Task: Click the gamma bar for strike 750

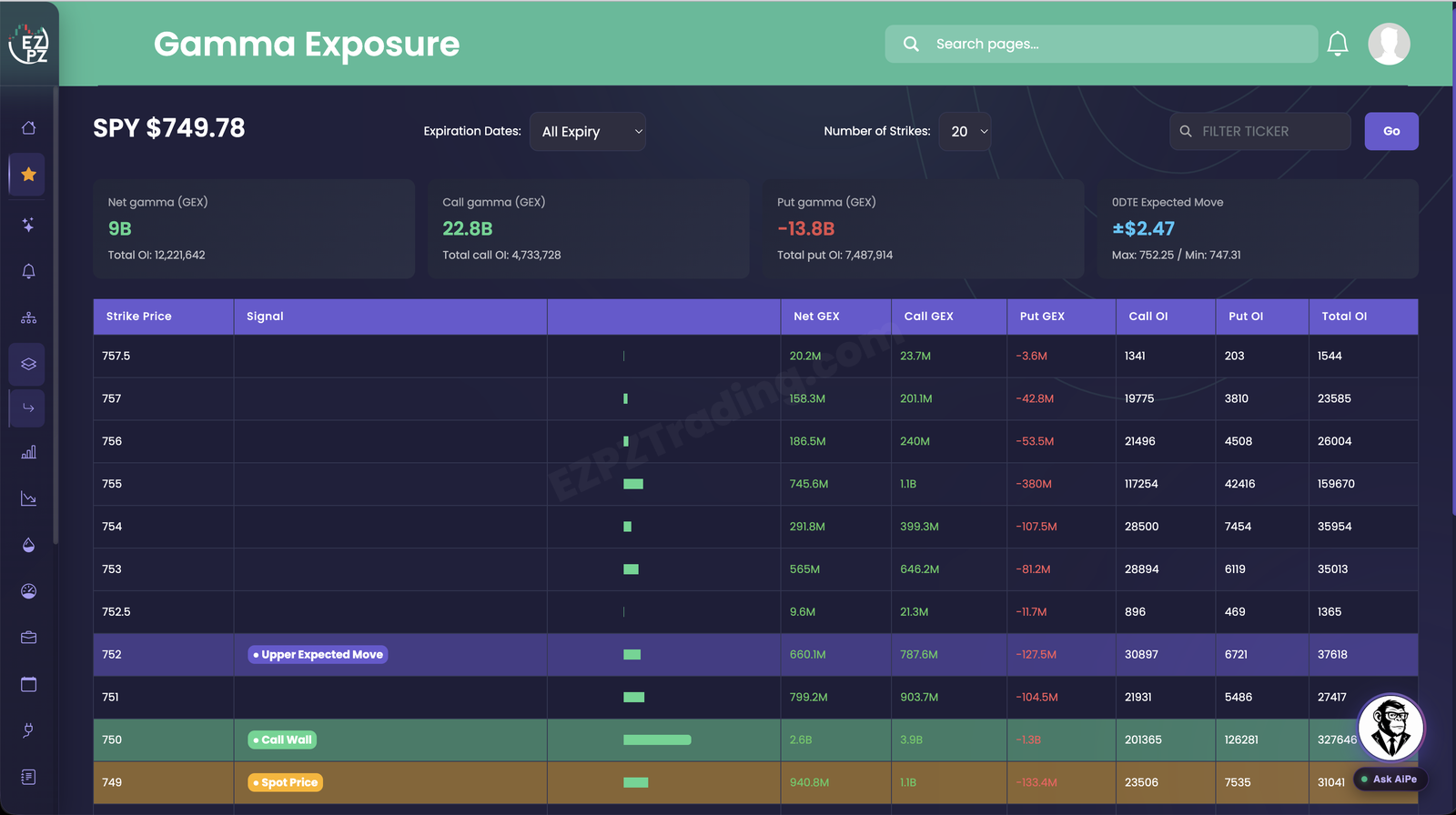Action: point(657,740)
